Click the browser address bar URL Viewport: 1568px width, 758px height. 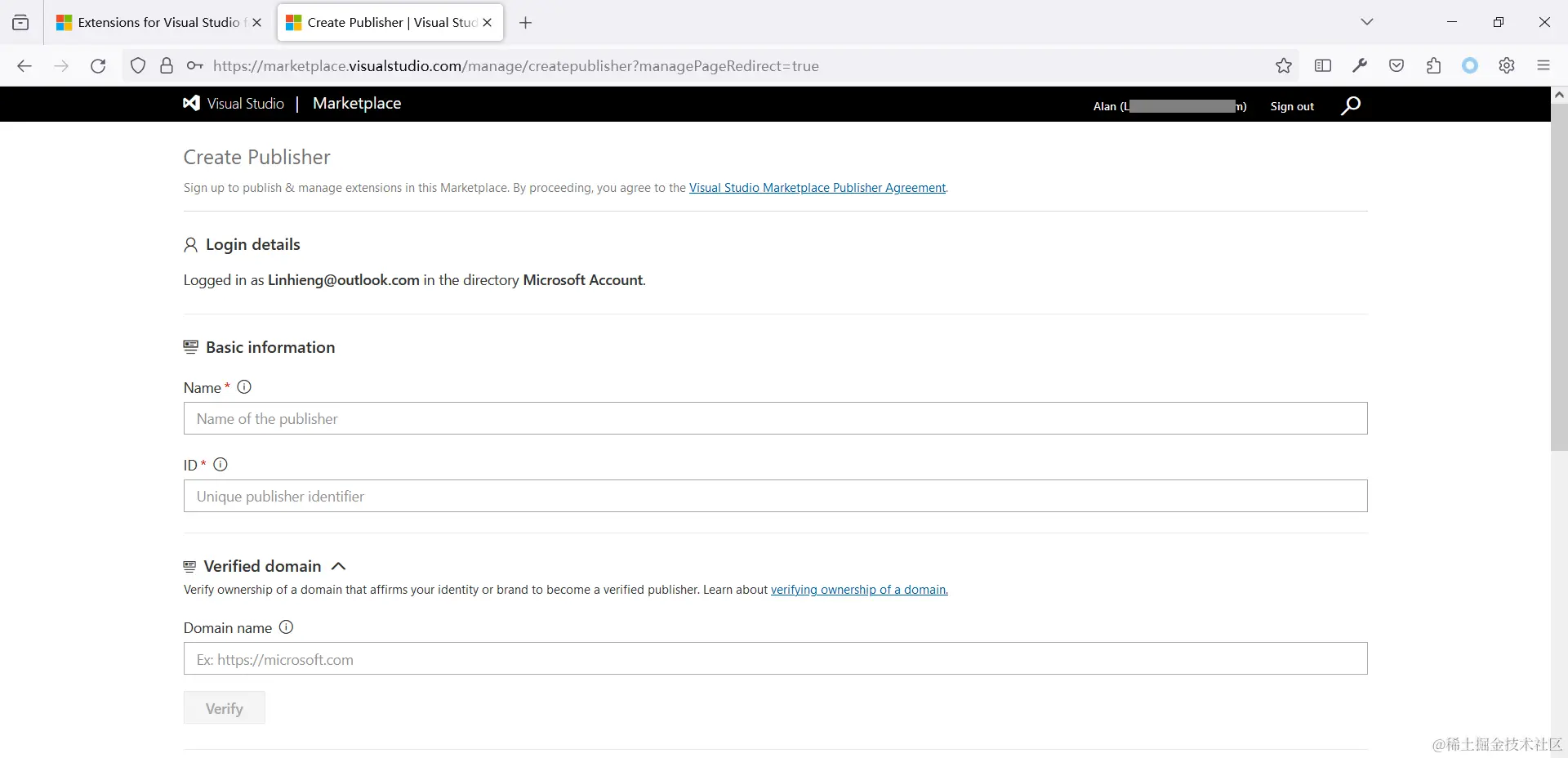(x=516, y=66)
